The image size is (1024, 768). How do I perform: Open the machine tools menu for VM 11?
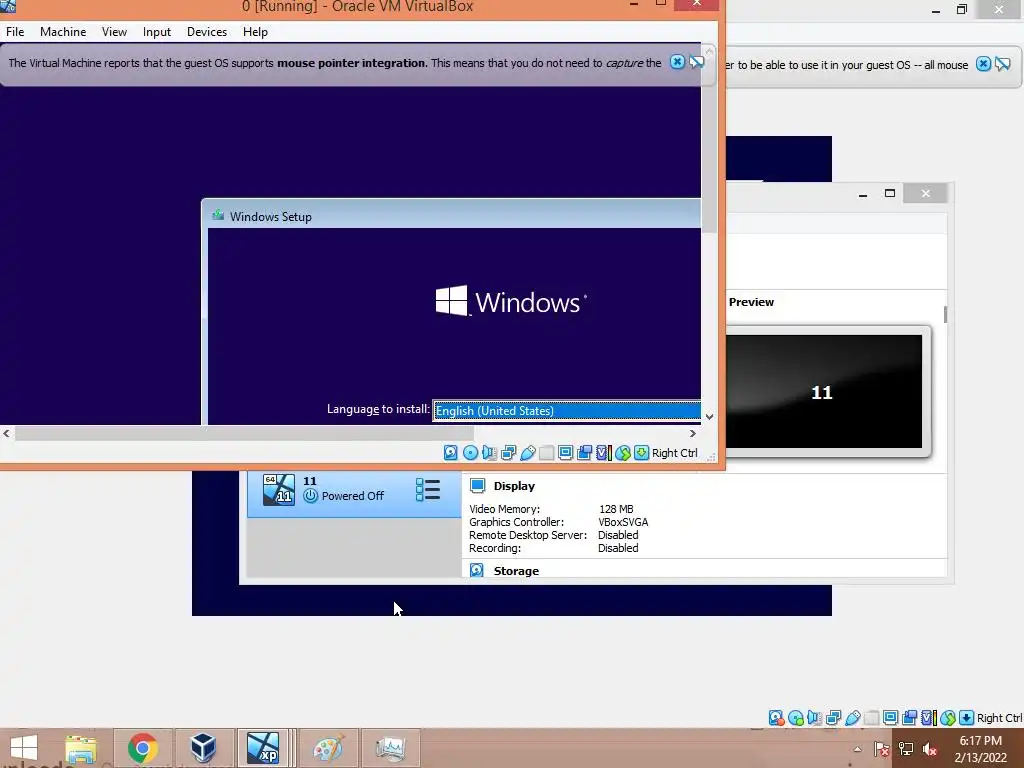[428, 489]
